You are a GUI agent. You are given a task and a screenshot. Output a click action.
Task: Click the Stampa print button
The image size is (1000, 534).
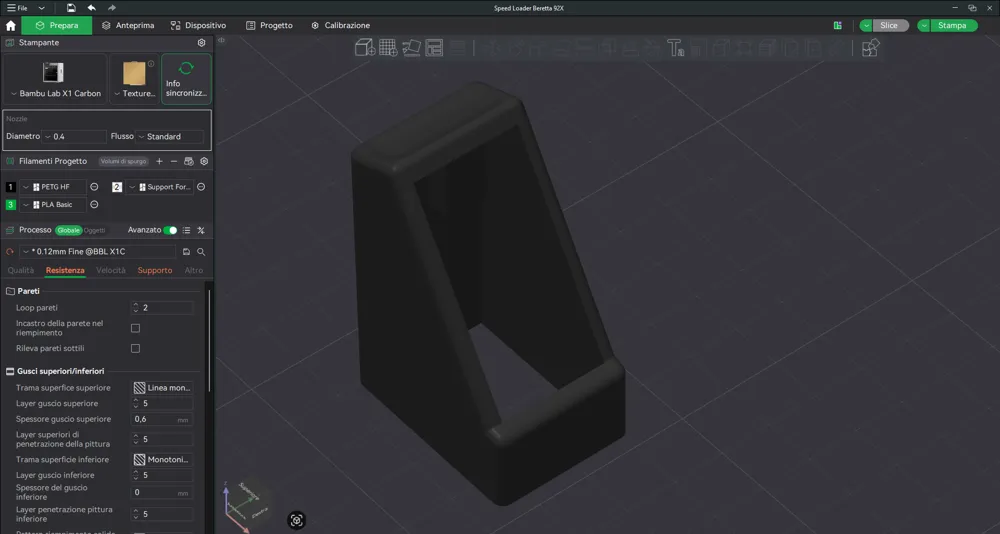(952, 26)
